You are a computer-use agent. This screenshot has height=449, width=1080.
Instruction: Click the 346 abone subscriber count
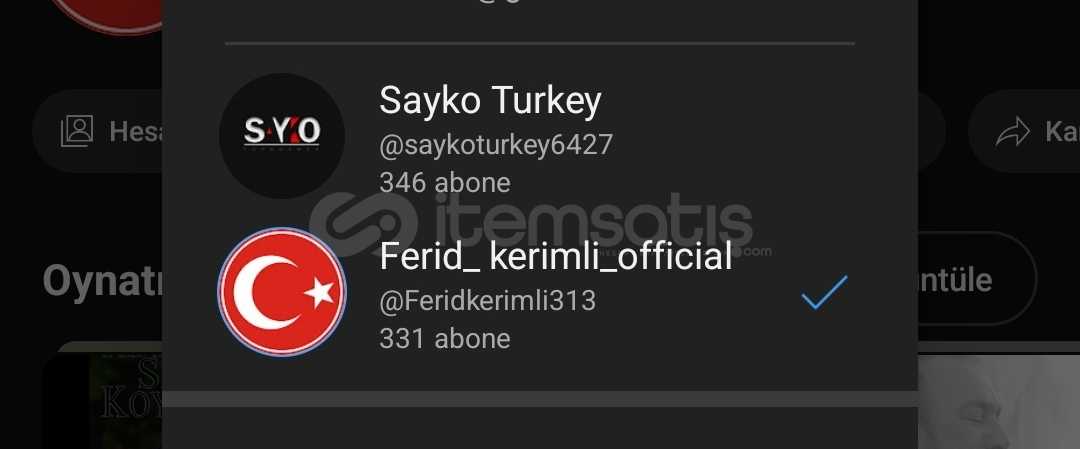444,182
